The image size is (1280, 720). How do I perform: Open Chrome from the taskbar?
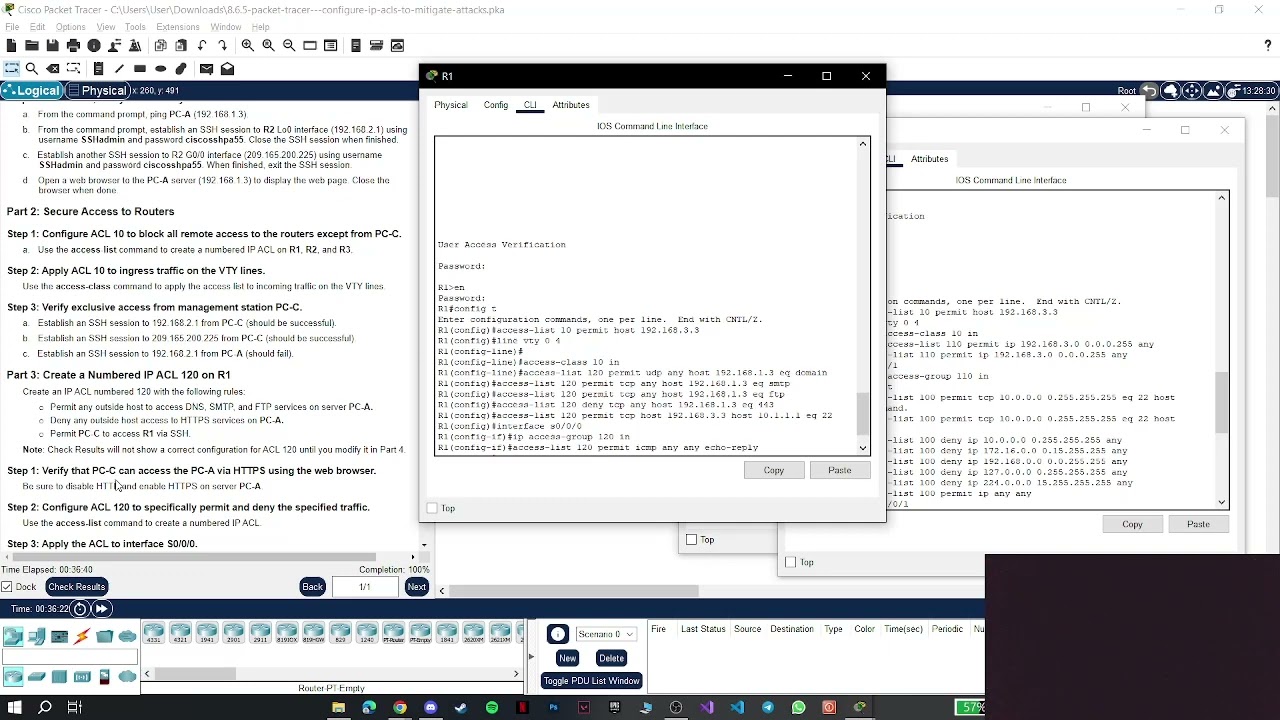(400, 707)
